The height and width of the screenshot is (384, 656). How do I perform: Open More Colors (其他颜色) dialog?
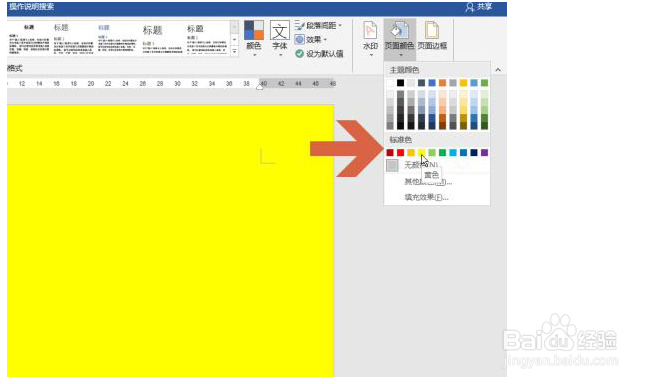[x=437, y=182]
